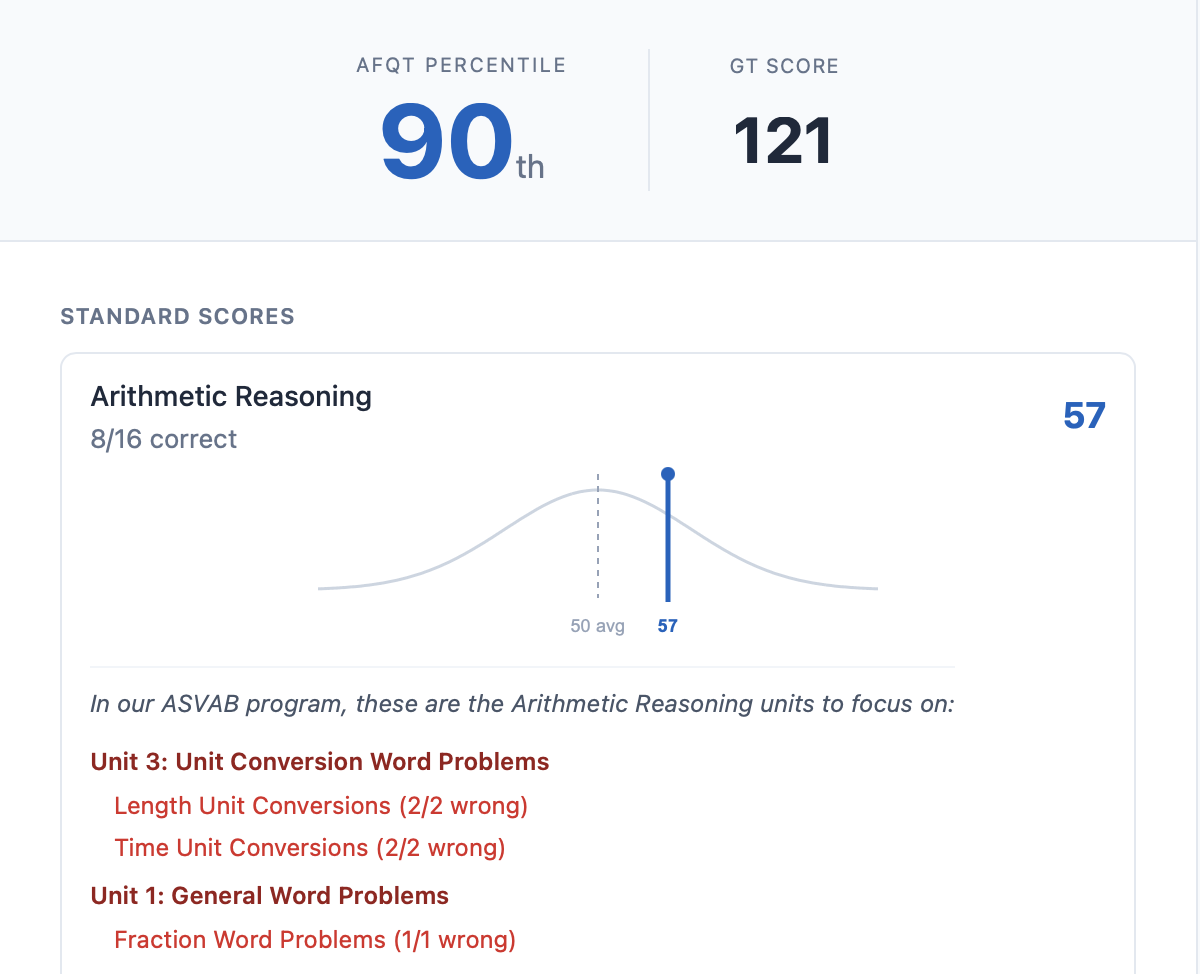The height and width of the screenshot is (974, 1200).
Task: Open Unit 3: Unit Conversion Word Problems
Action: (x=320, y=761)
